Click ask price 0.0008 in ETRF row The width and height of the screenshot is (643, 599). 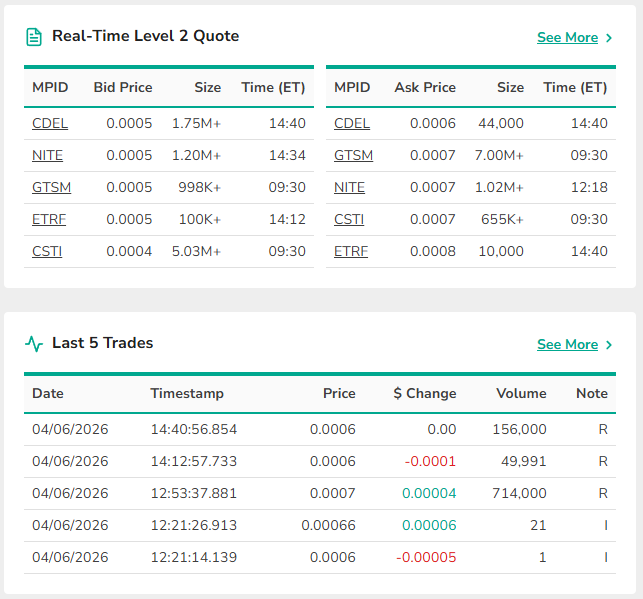pos(433,251)
